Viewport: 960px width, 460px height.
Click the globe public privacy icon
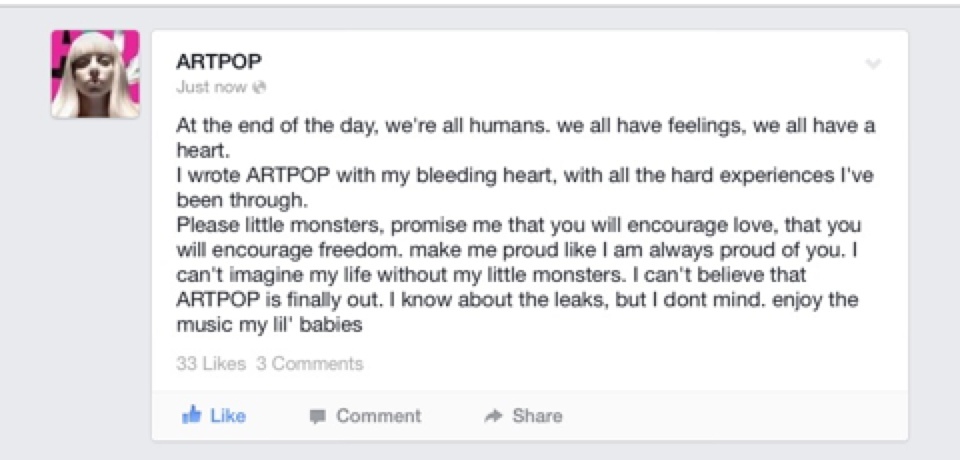pyautogui.click(x=260, y=88)
